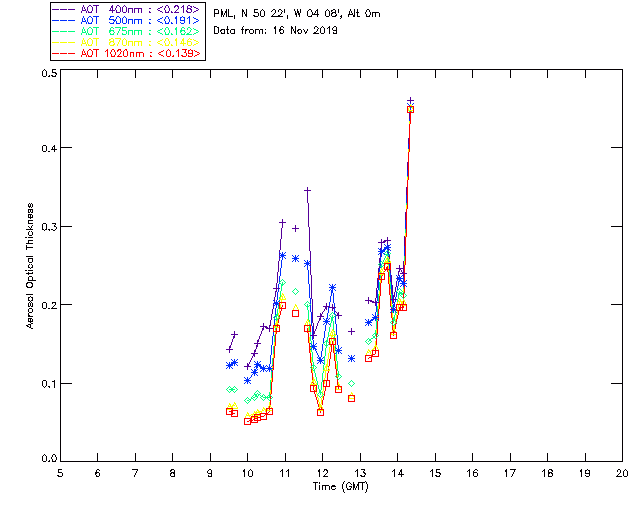Image resolution: width=640 pixels, height=512 pixels.
Task: Click the 'Data from: 16 Nov 2019' text
Action: pyautogui.click(x=276, y=31)
